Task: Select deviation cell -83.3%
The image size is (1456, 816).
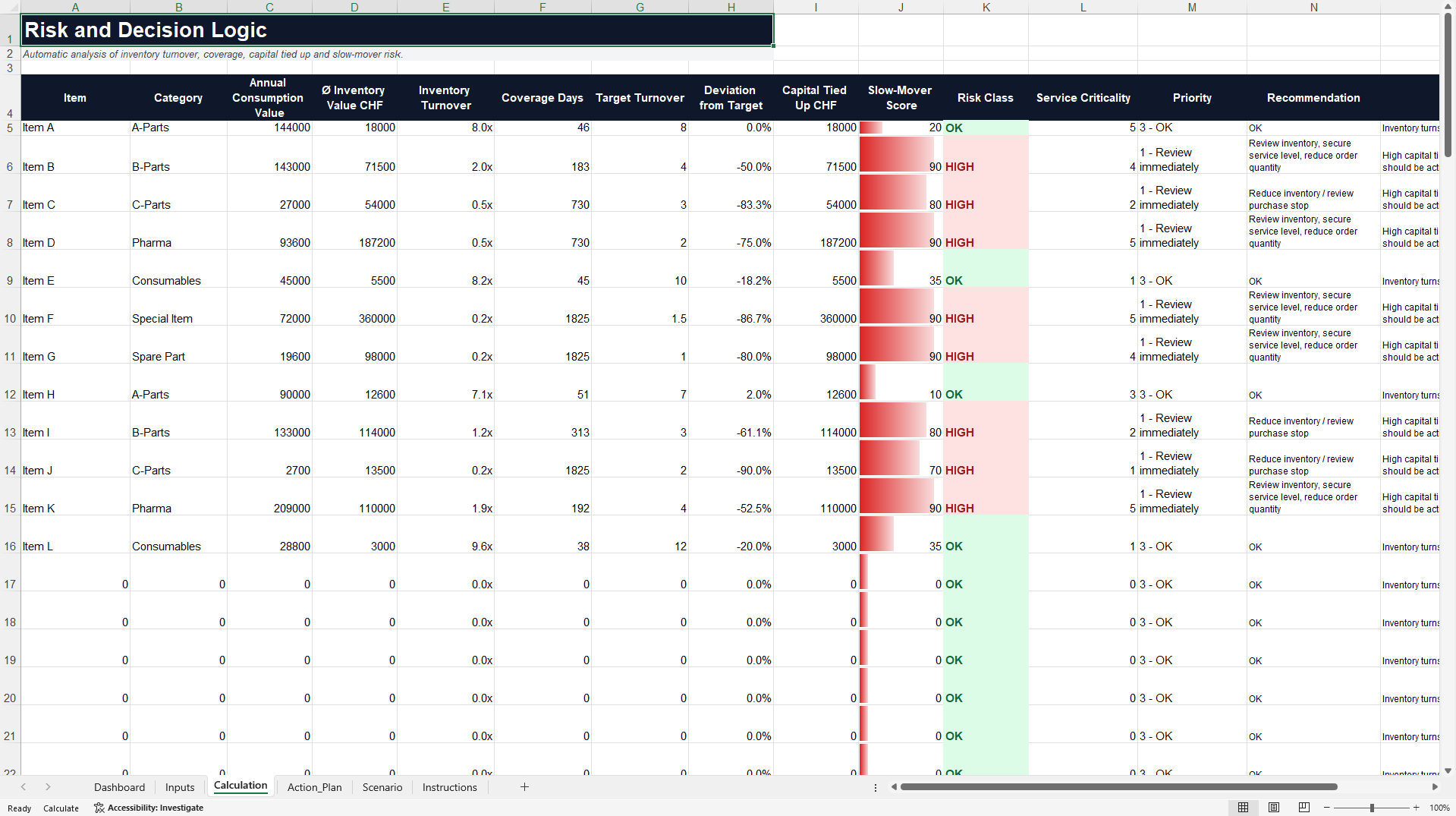Action: 731,193
